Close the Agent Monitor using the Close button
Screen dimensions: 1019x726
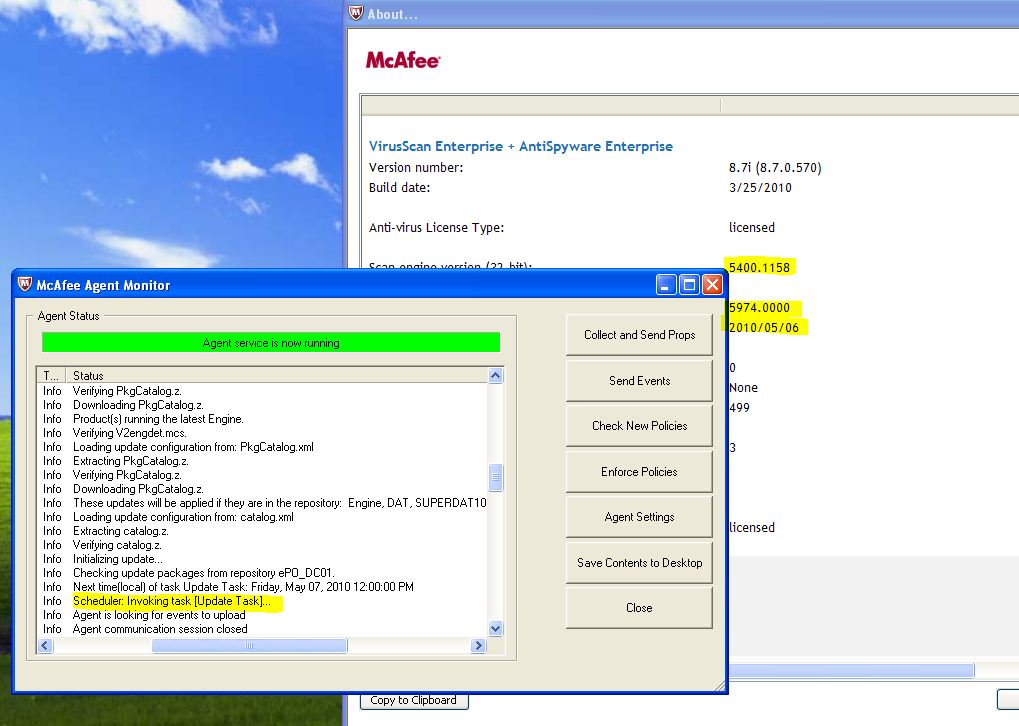point(639,608)
